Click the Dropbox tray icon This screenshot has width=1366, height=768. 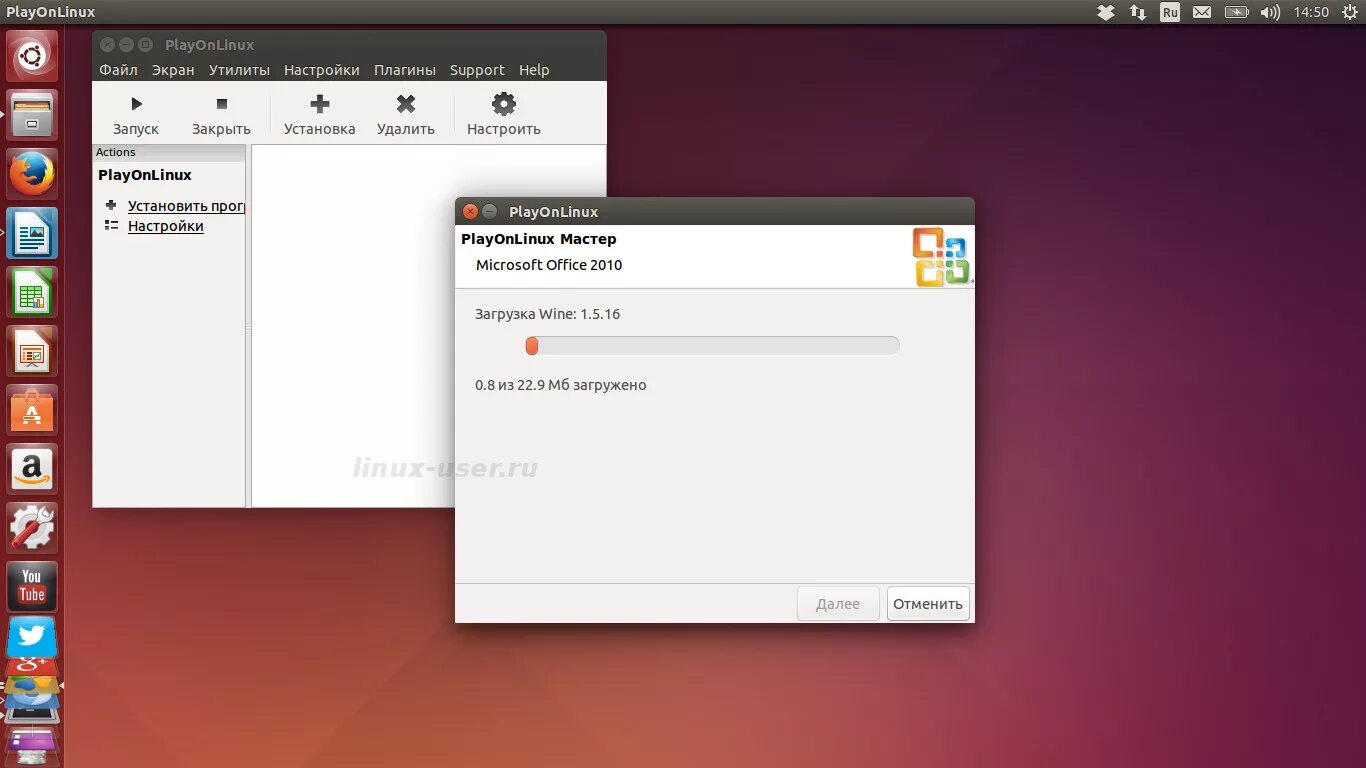tap(1106, 12)
